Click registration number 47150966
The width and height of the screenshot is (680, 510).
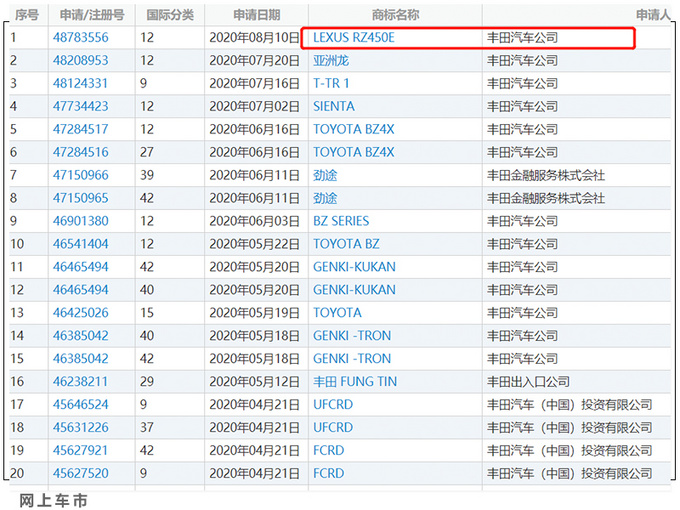(81, 175)
